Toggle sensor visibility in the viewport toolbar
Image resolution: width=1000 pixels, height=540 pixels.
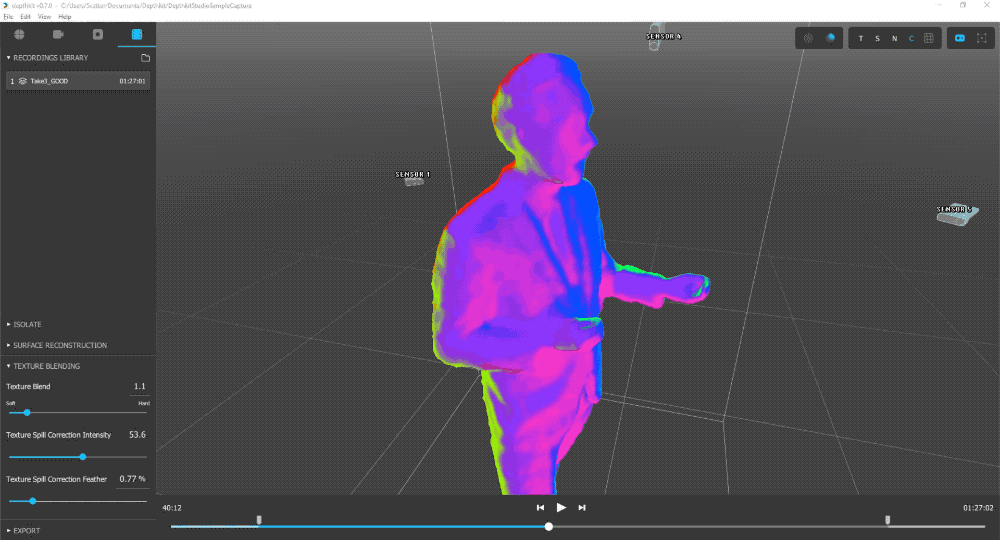point(959,38)
